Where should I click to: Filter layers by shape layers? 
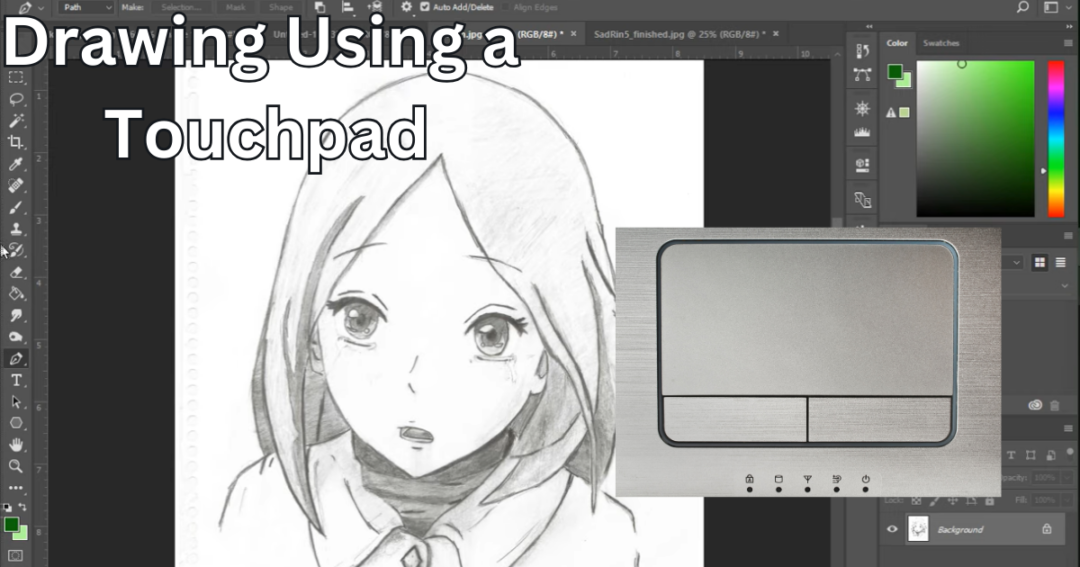1030,455
